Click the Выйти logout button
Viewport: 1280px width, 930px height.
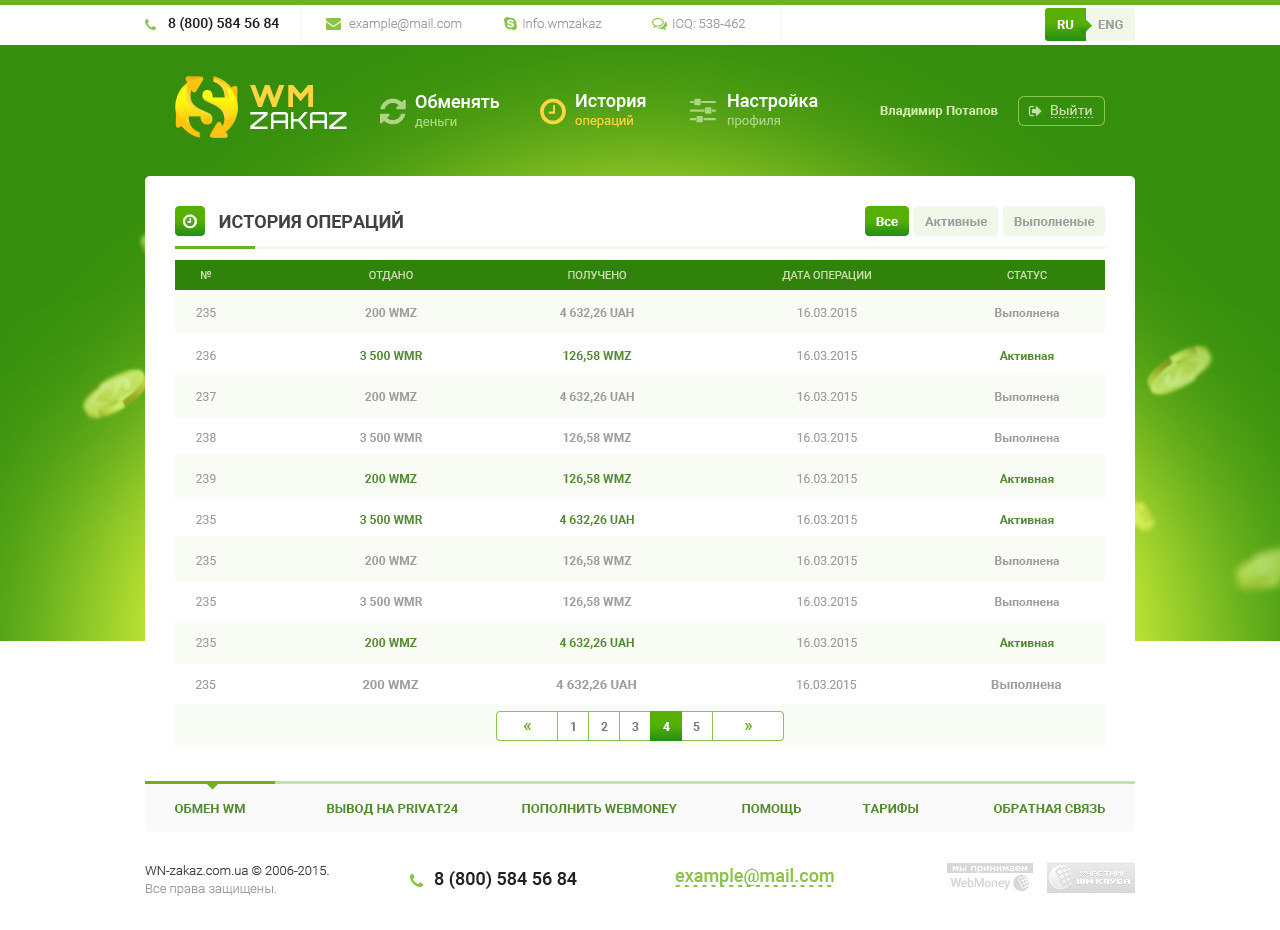(1061, 111)
